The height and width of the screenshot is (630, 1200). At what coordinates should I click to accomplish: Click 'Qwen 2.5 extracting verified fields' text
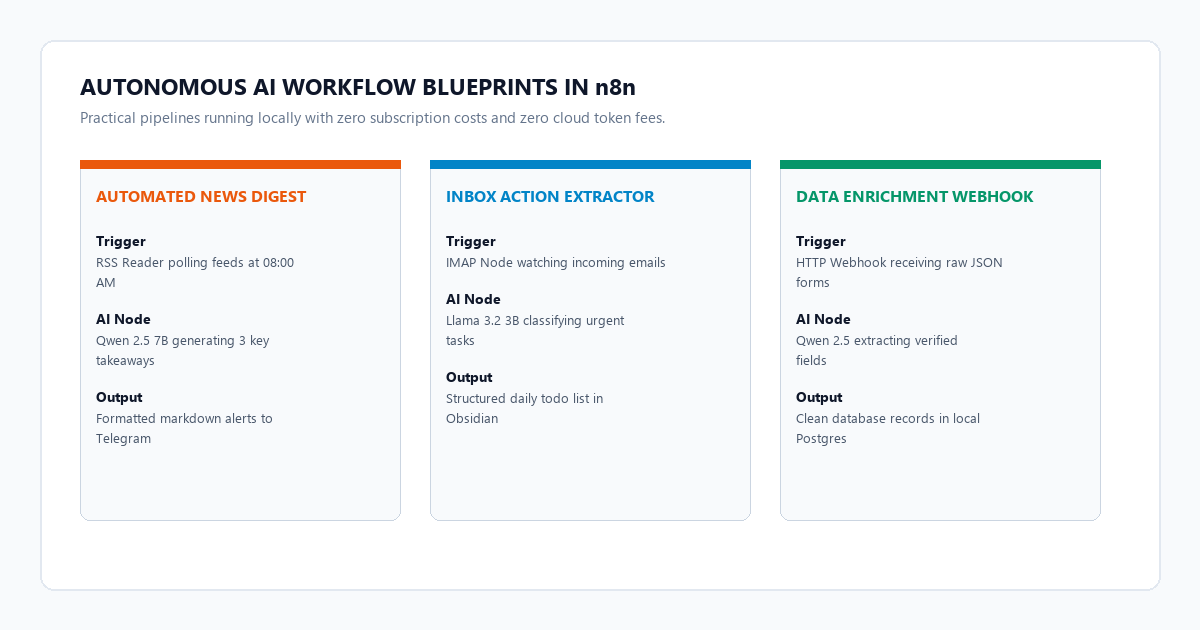click(877, 351)
